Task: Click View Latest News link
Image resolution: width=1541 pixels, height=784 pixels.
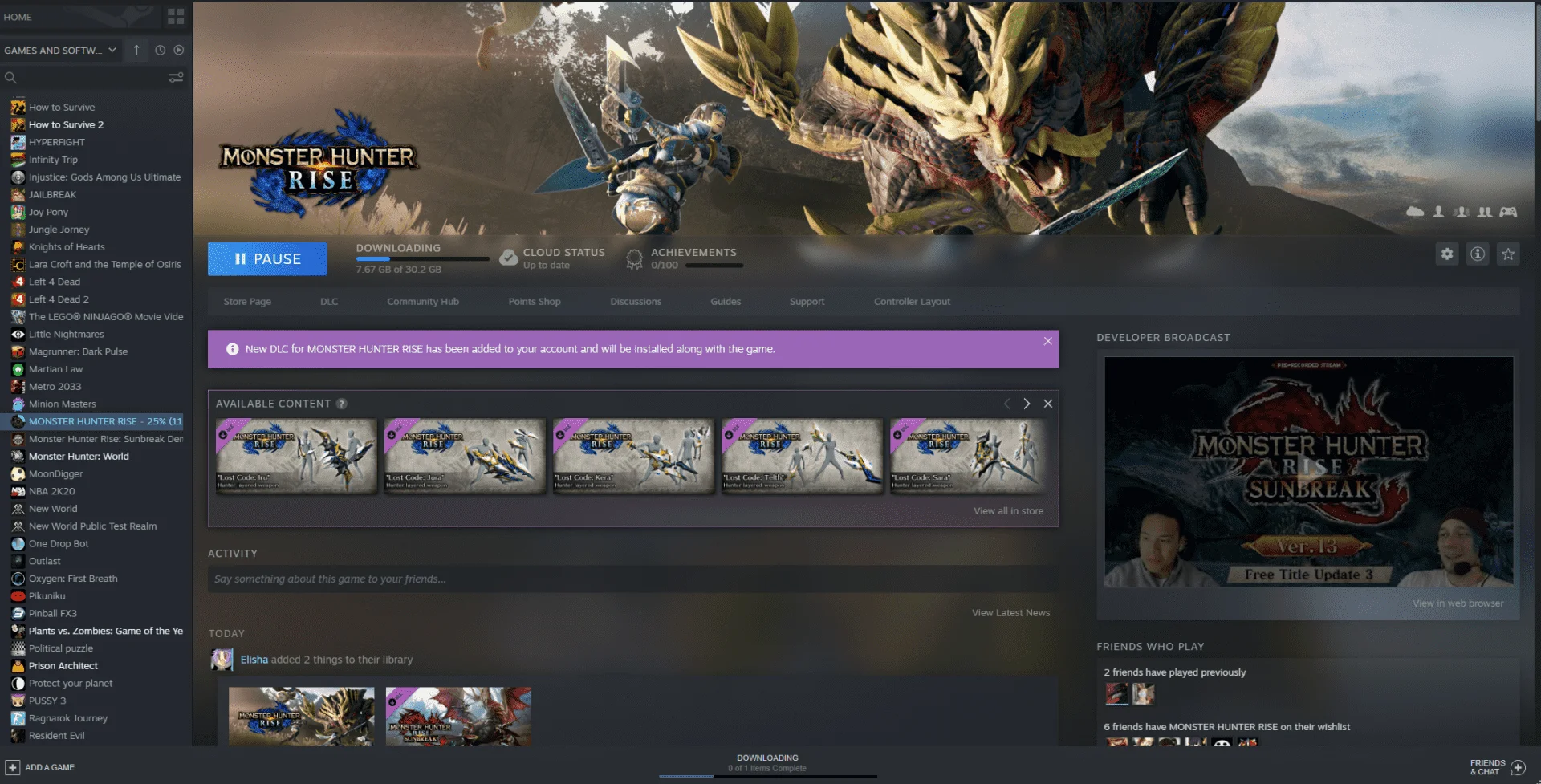Action: coord(1010,613)
